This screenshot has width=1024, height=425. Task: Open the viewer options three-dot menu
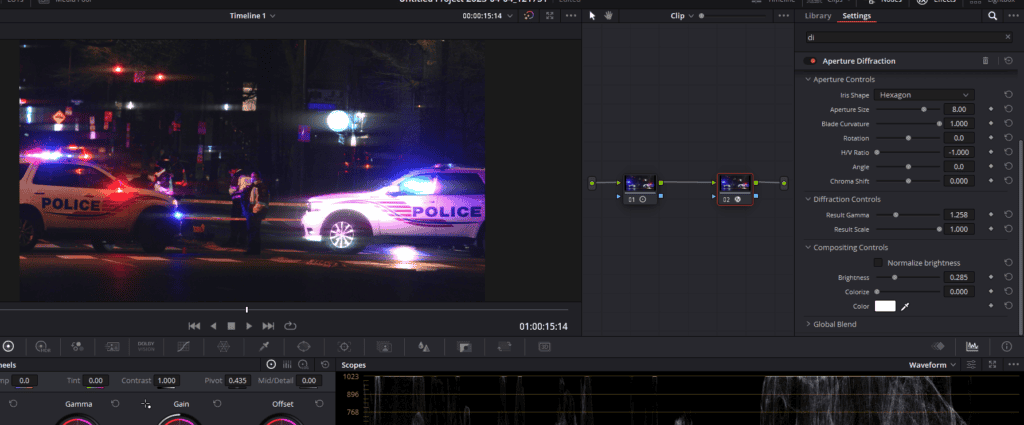(x=571, y=16)
